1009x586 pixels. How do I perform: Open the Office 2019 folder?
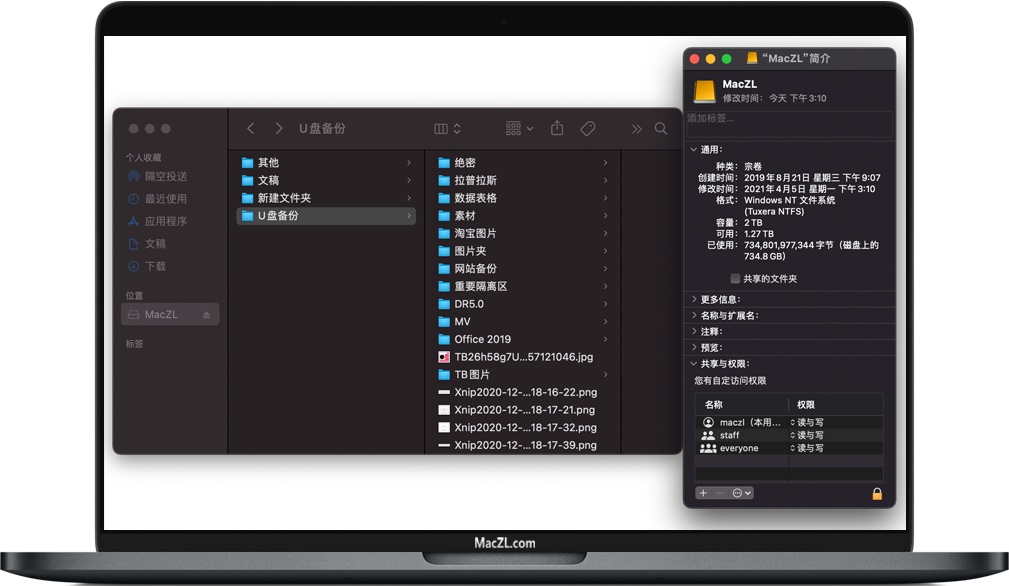tap(482, 339)
